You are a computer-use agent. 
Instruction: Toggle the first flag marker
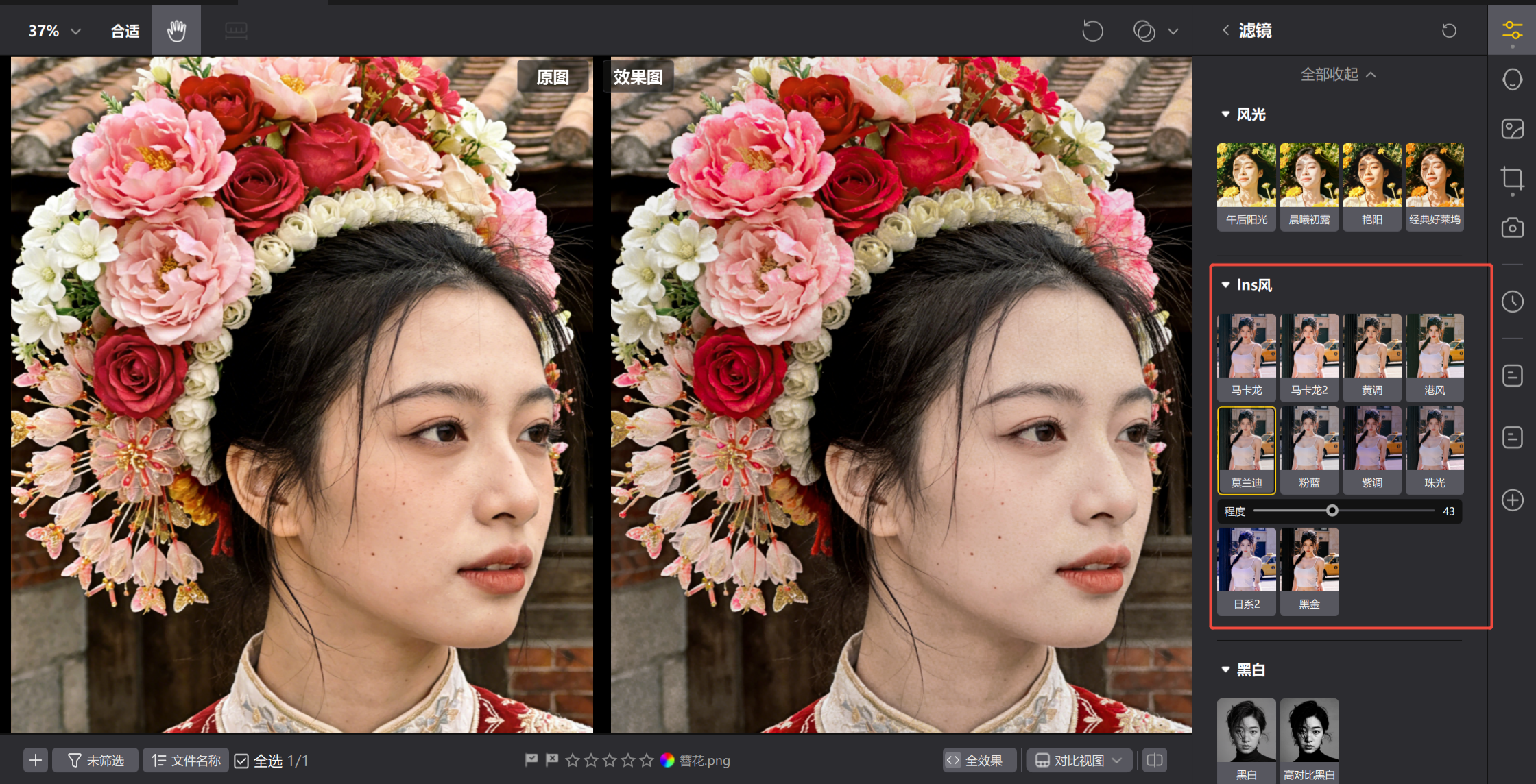(x=531, y=760)
